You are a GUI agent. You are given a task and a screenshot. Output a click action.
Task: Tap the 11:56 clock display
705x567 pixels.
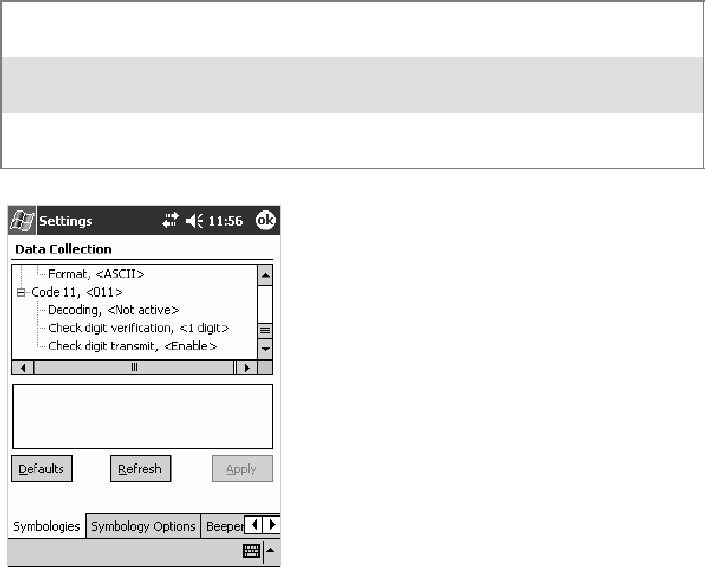(226, 221)
